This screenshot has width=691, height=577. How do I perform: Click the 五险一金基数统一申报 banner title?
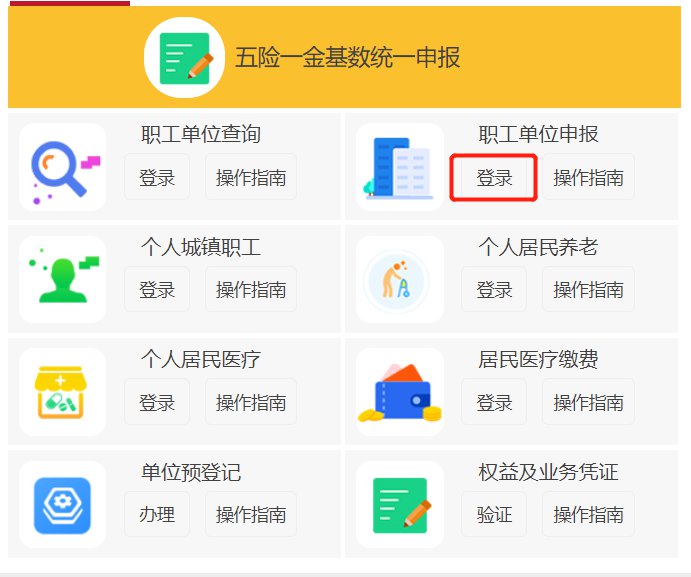point(348,58)
